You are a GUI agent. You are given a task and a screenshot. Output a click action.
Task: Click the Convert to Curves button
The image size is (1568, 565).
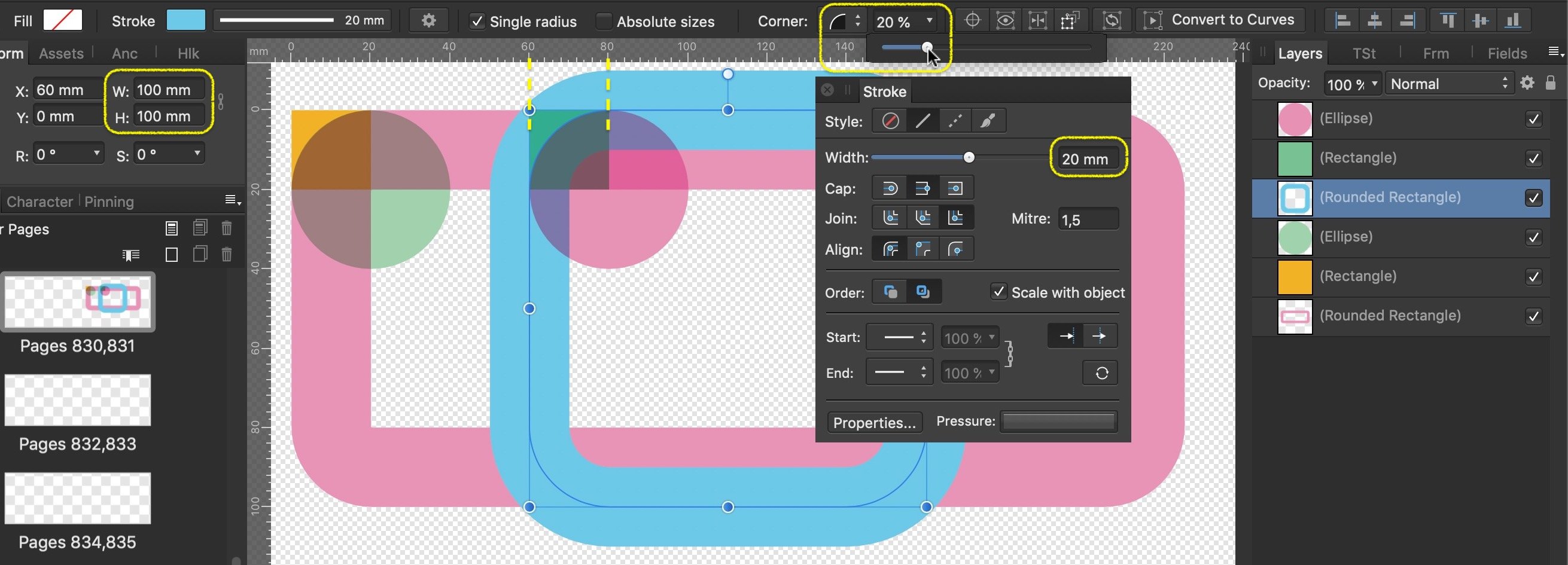pos(1220,20)
